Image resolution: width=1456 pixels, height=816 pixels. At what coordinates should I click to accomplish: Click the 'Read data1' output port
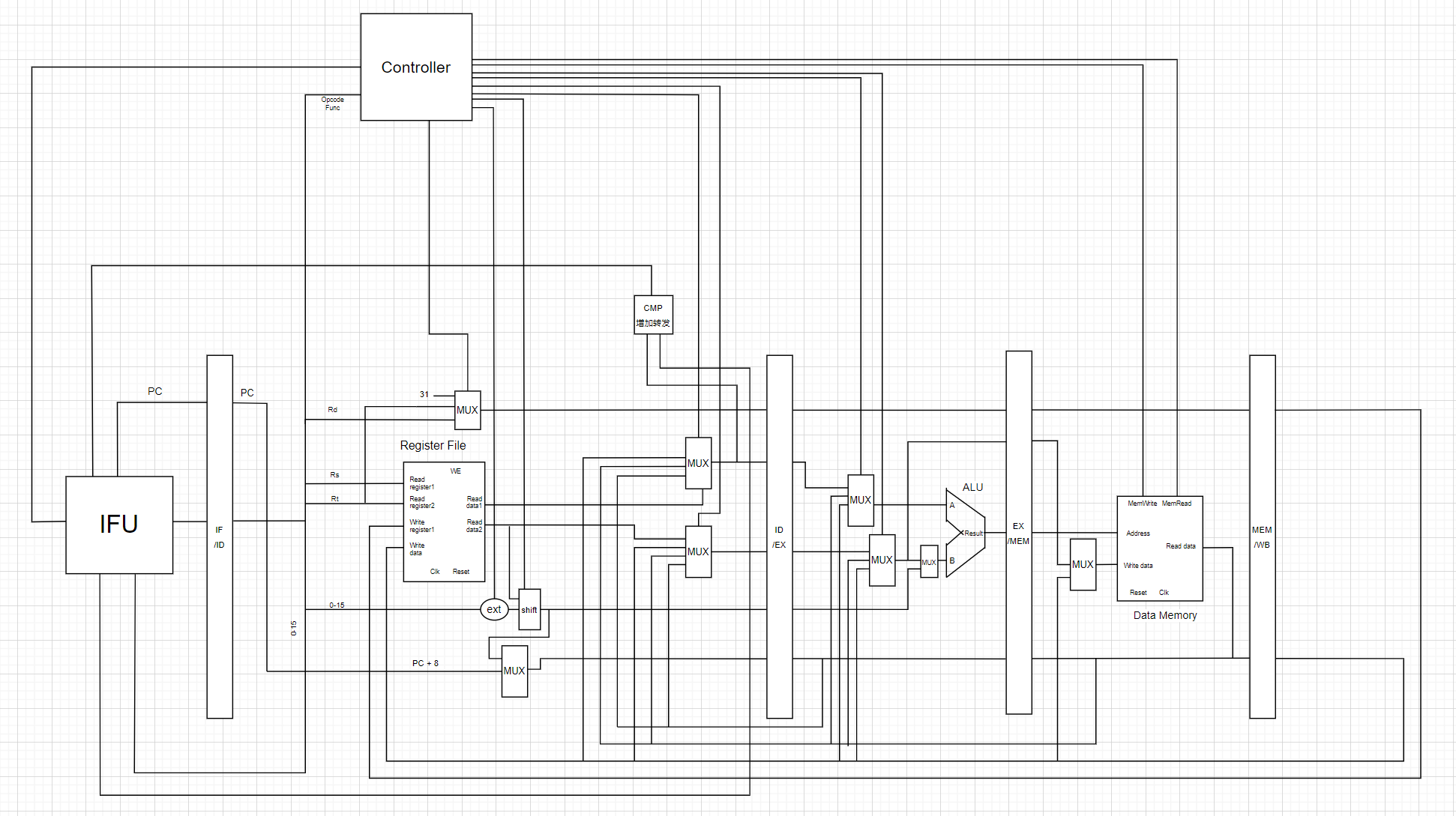(475, 502)
